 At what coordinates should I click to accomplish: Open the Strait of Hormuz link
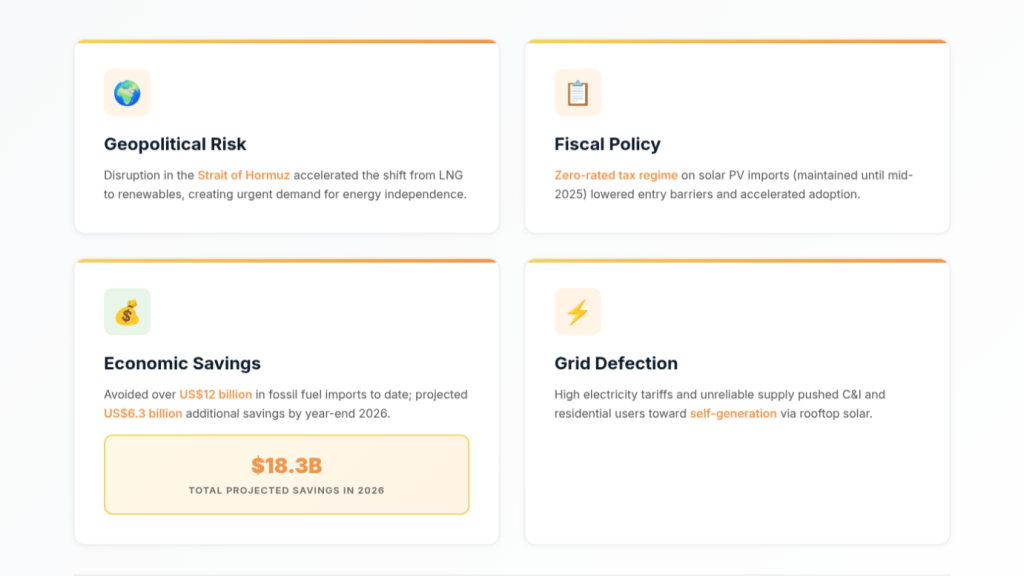tap(243, 175)
